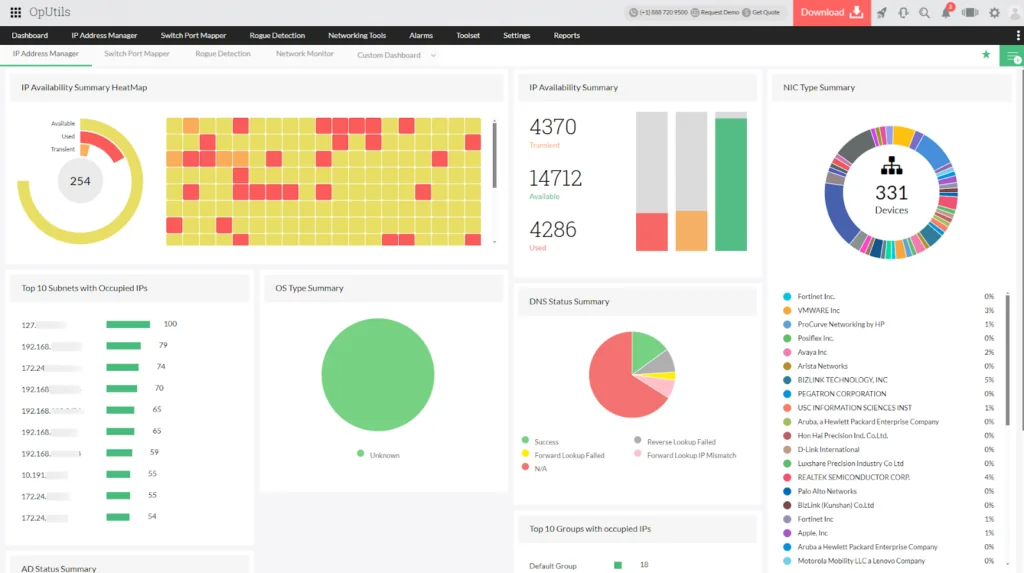Open the settings gear icon
This screenshot has width=1024, height=573.
click(x=994, y=13)
